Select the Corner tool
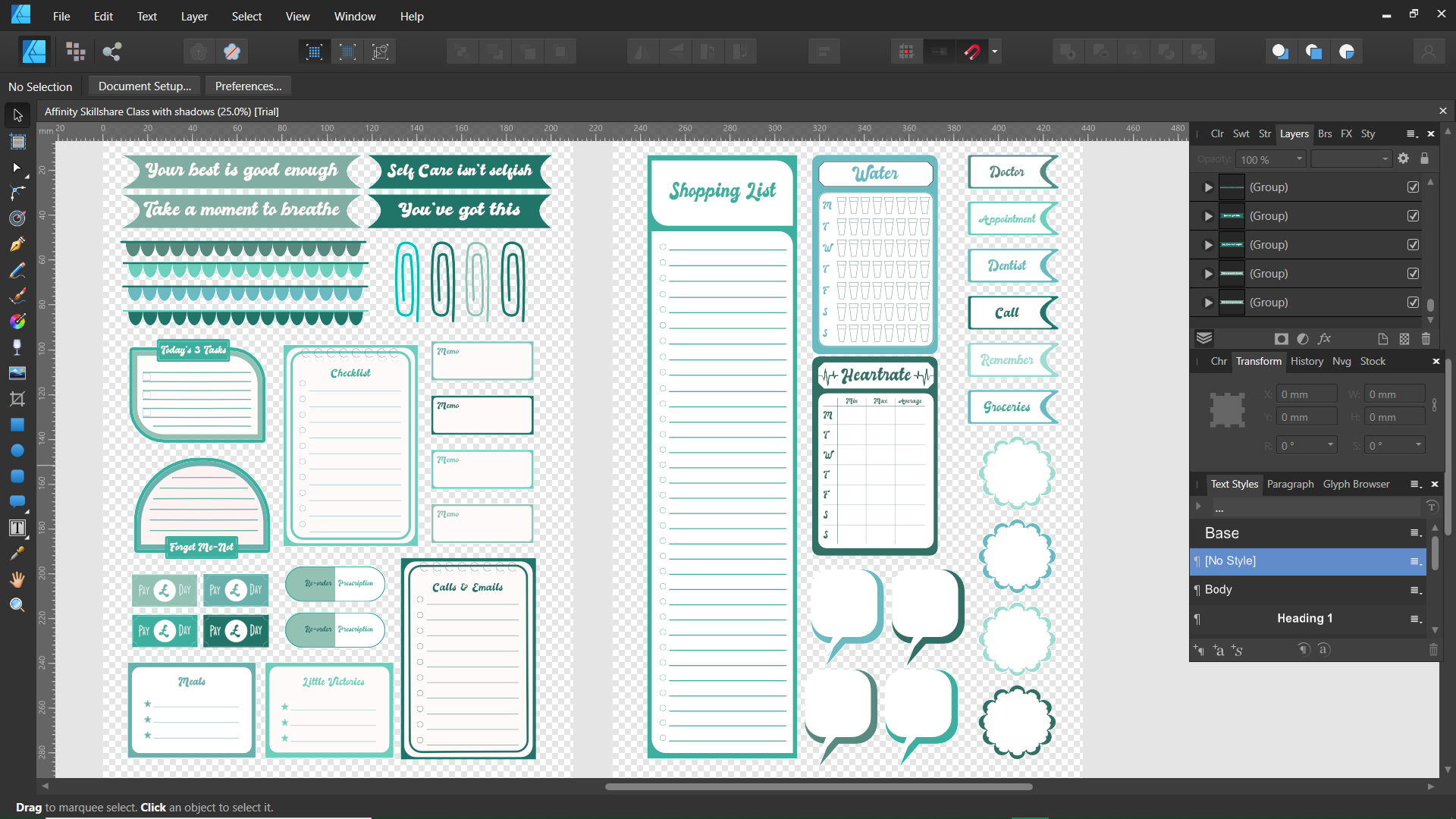 pos(17,193)
